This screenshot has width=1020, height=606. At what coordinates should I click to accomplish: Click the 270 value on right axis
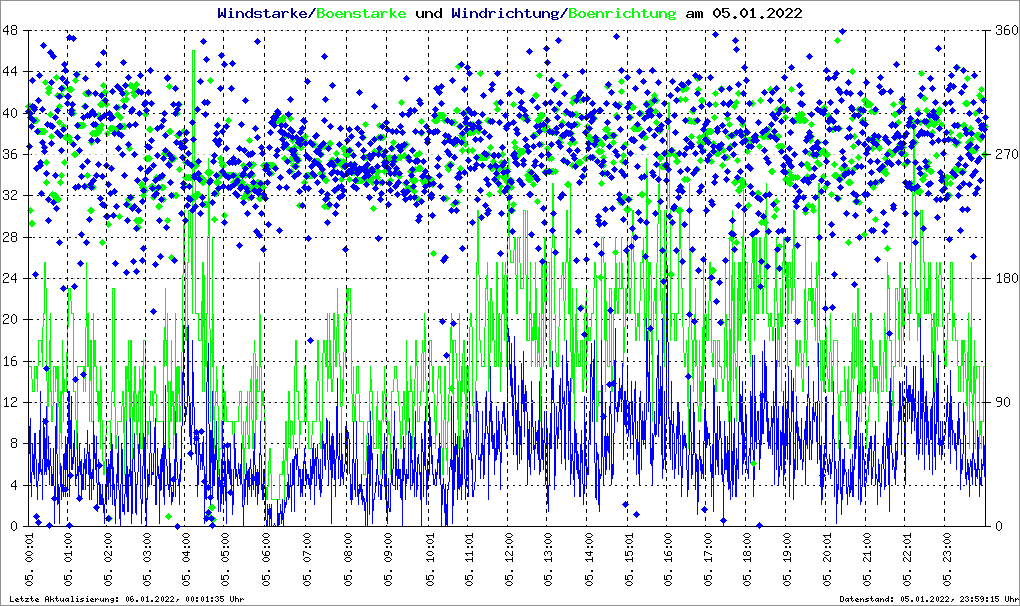(x=1003, y=154)
